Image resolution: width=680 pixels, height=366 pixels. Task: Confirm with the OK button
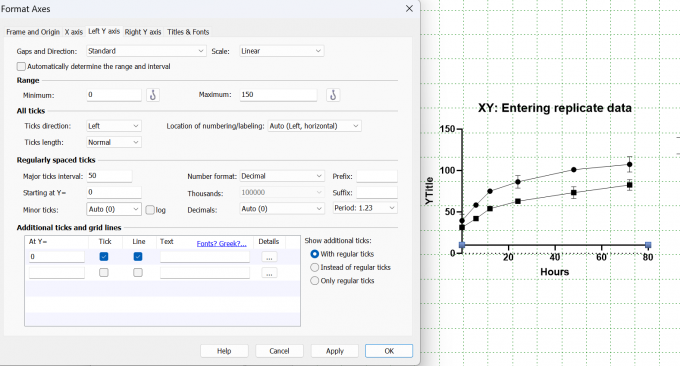(389, 351)
